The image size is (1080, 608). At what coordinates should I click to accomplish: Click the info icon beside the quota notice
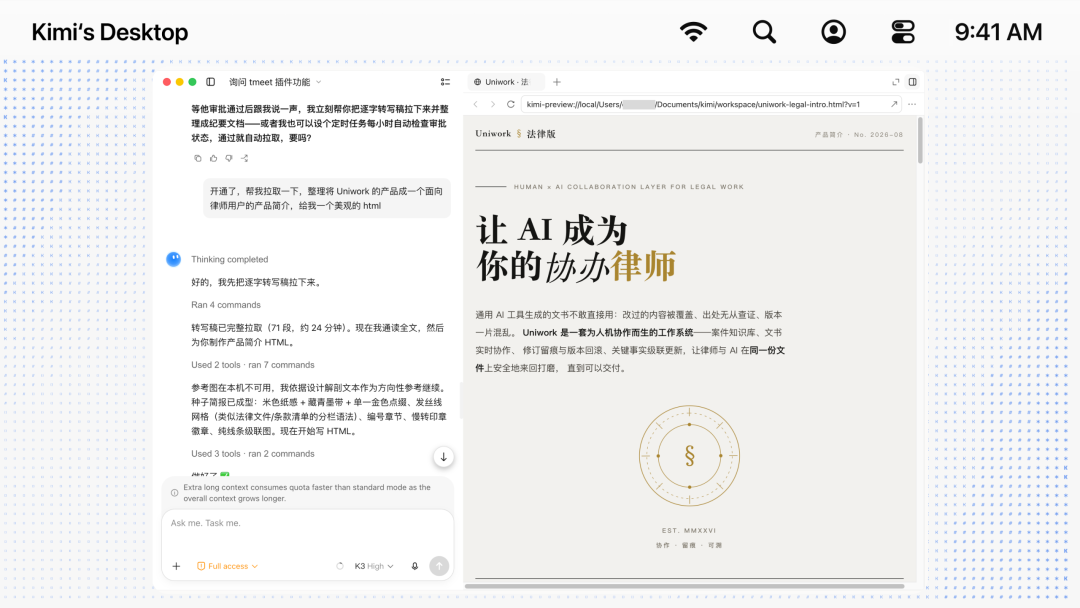tap(174, 492)
